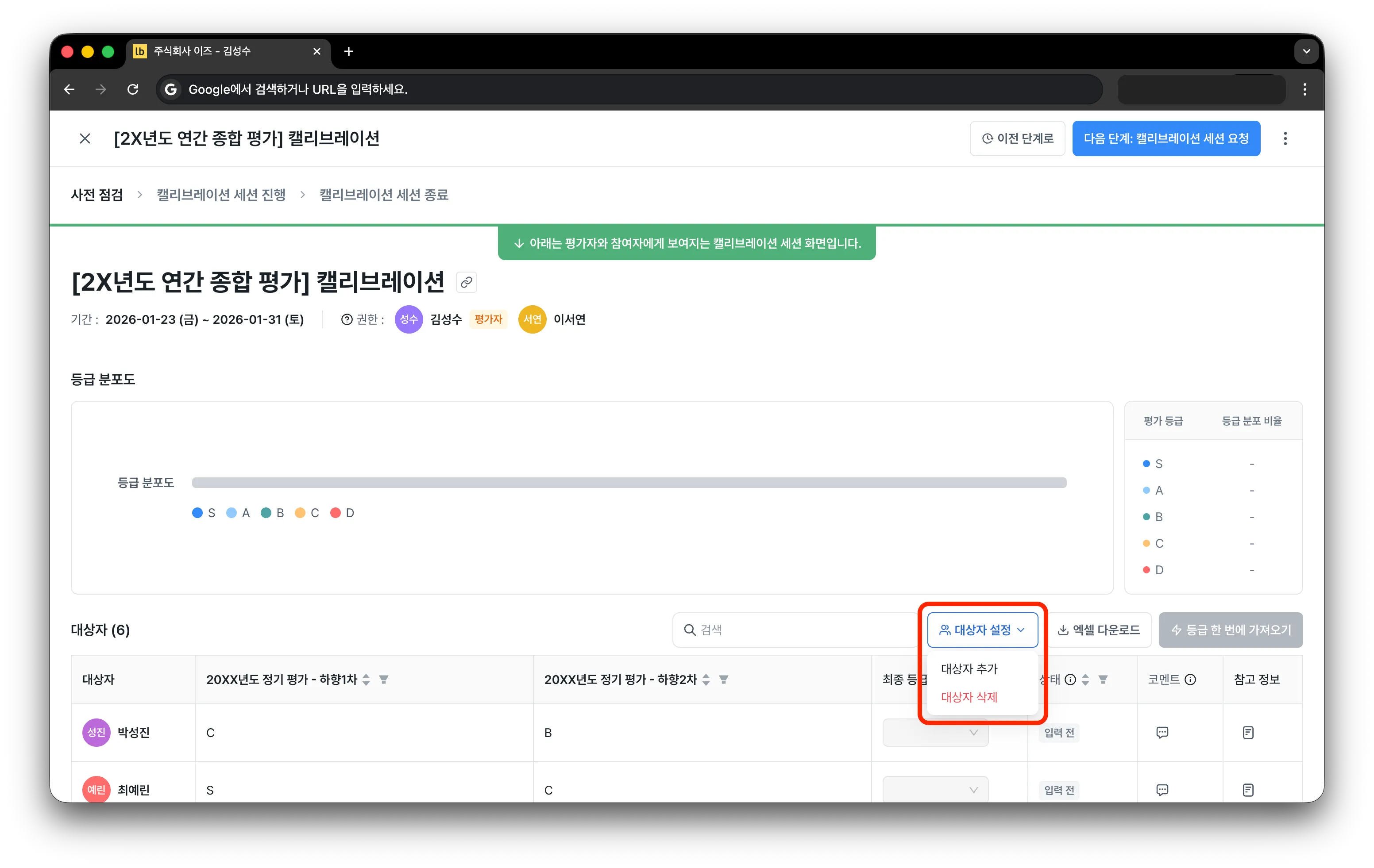Click 박성진's avatar in the table
This screenshot has width=1374, height=868.
(x=96, y=733)
